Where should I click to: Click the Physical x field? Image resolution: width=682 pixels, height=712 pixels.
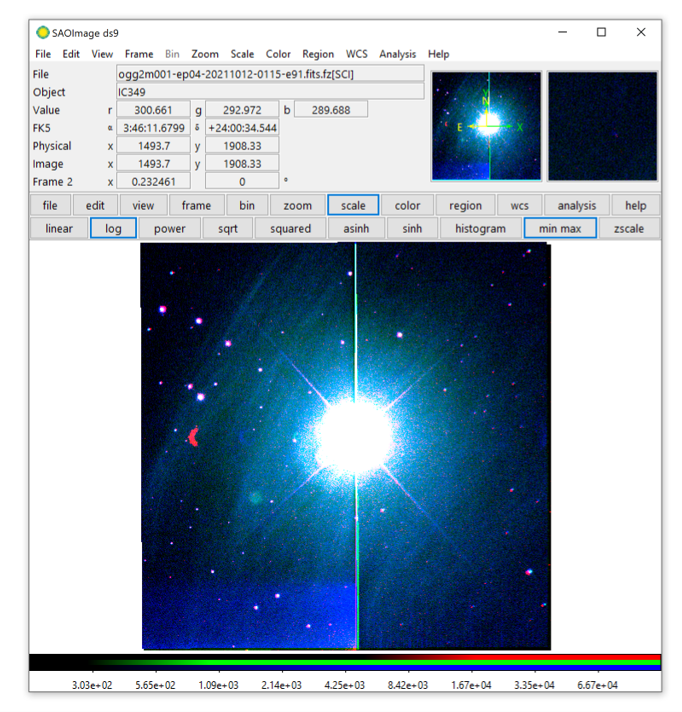click(153, 145)
